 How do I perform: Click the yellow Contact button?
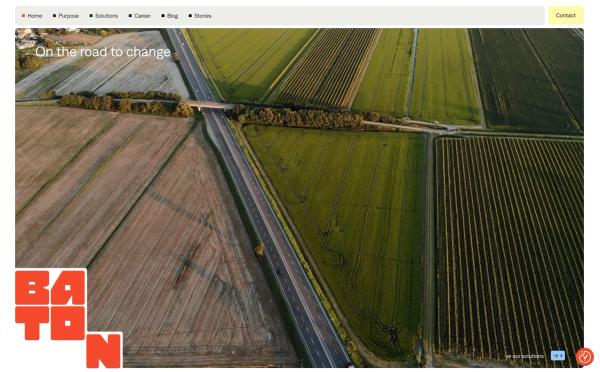[566, 15]
